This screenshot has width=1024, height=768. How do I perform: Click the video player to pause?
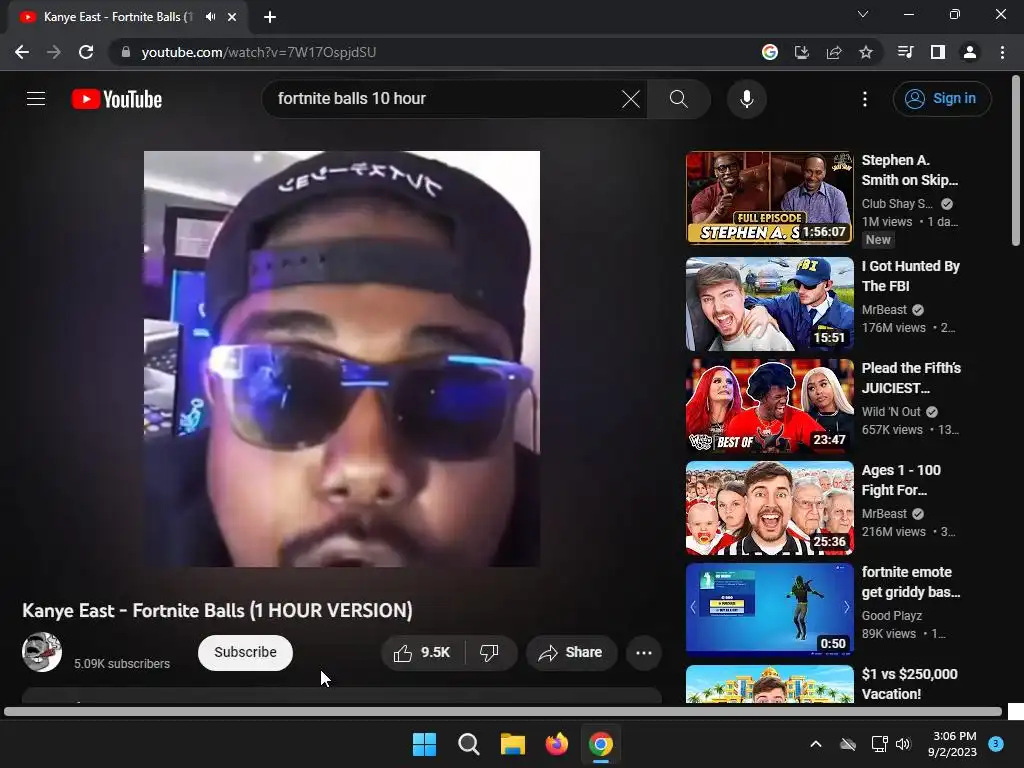[x=342, y=359]
